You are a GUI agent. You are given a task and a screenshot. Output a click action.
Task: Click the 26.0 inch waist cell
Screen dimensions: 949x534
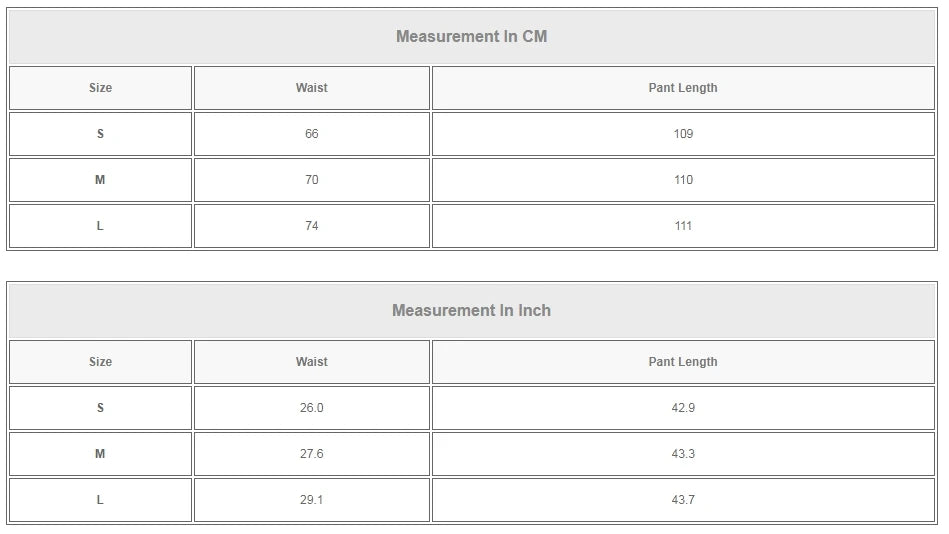pos(311,408)
